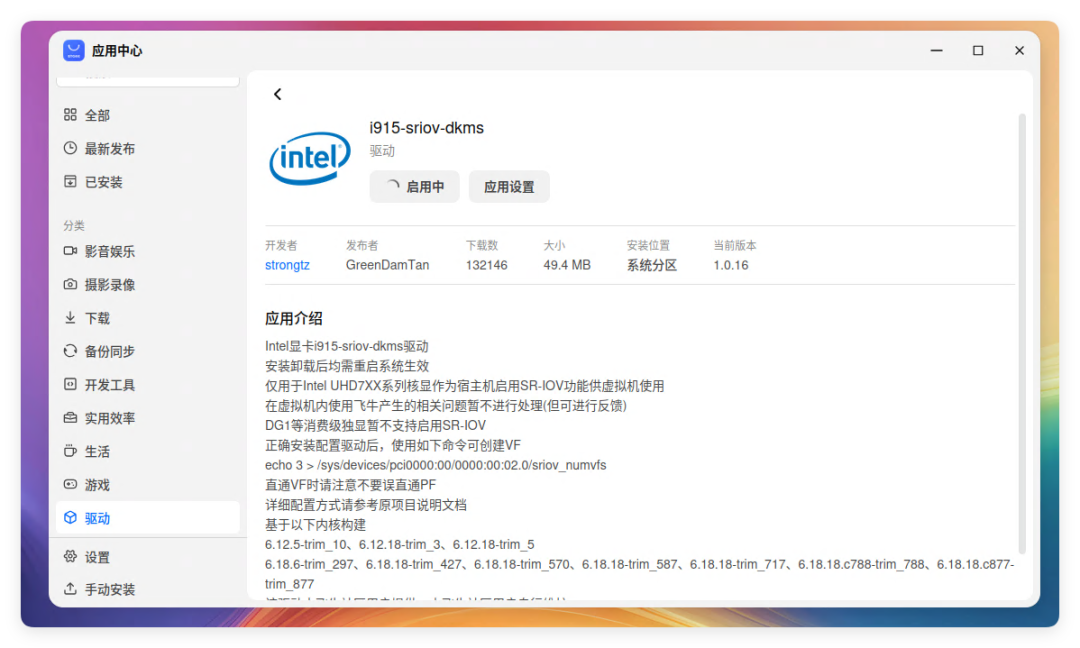The image size is (1080, 648).
Task: Click the 驱动 cube icon
Action: click(70, 518)
